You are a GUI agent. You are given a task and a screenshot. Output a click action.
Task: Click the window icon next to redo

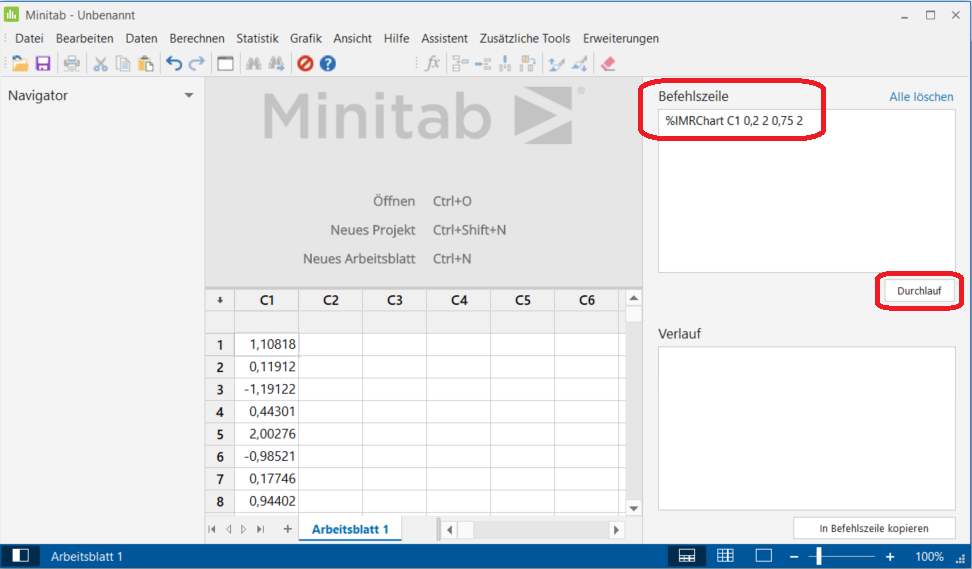tap(225, 63)
